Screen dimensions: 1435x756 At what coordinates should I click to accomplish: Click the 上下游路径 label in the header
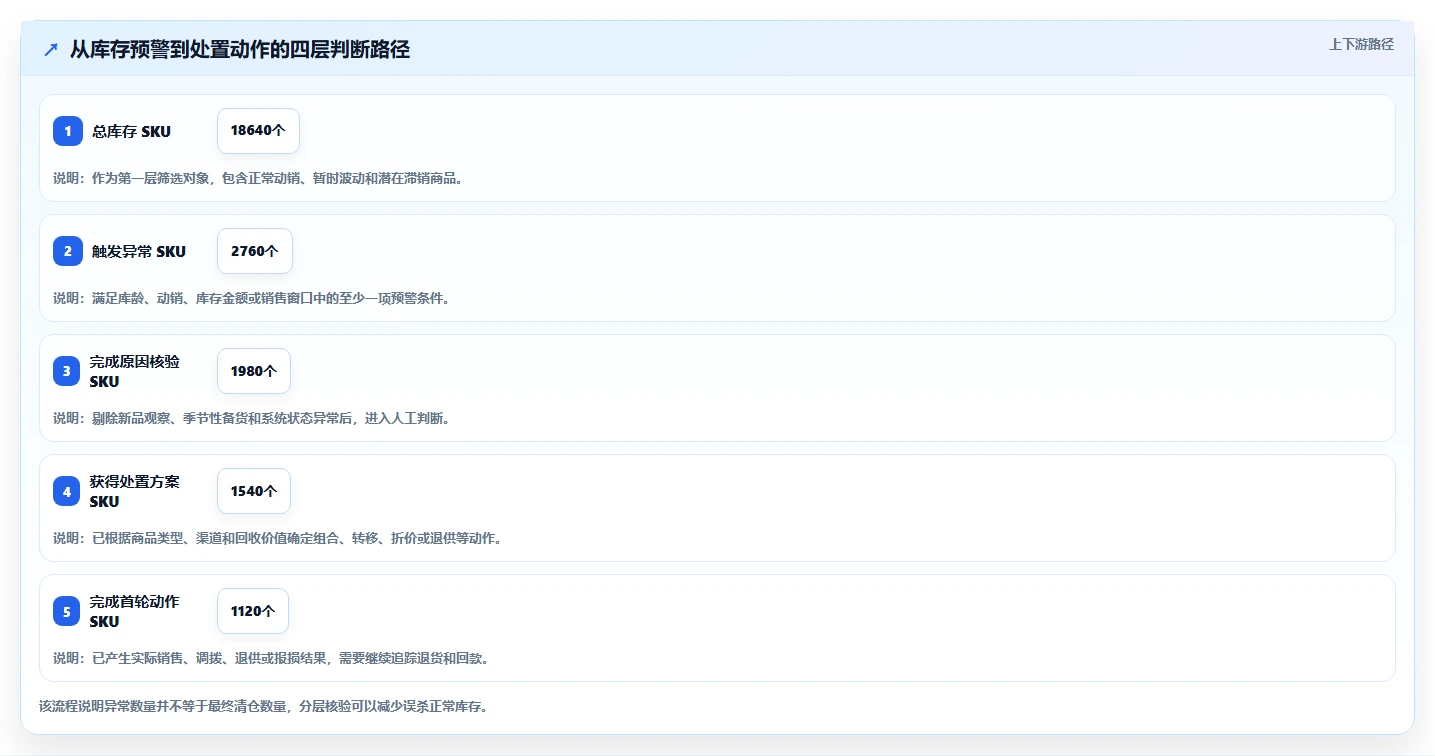[1361, 44]
